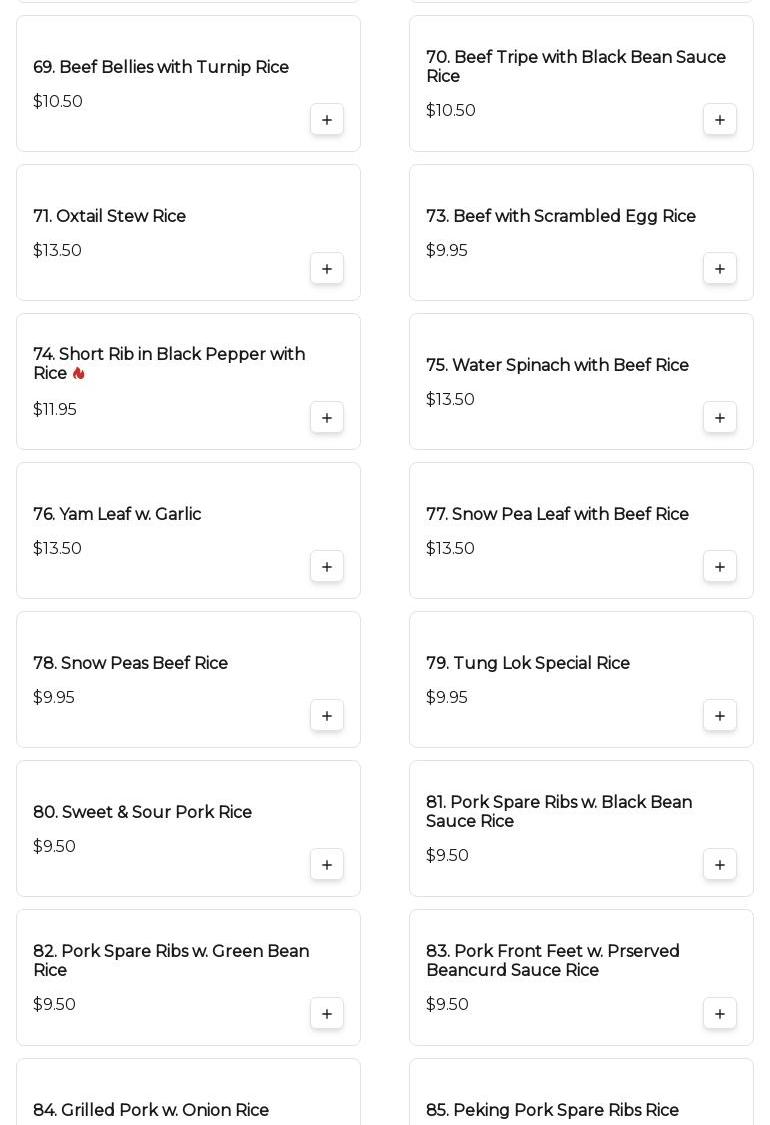
Task: Add Beef Tripe with Black Bean Sauce Rice
Action: (x=720, y=120)
